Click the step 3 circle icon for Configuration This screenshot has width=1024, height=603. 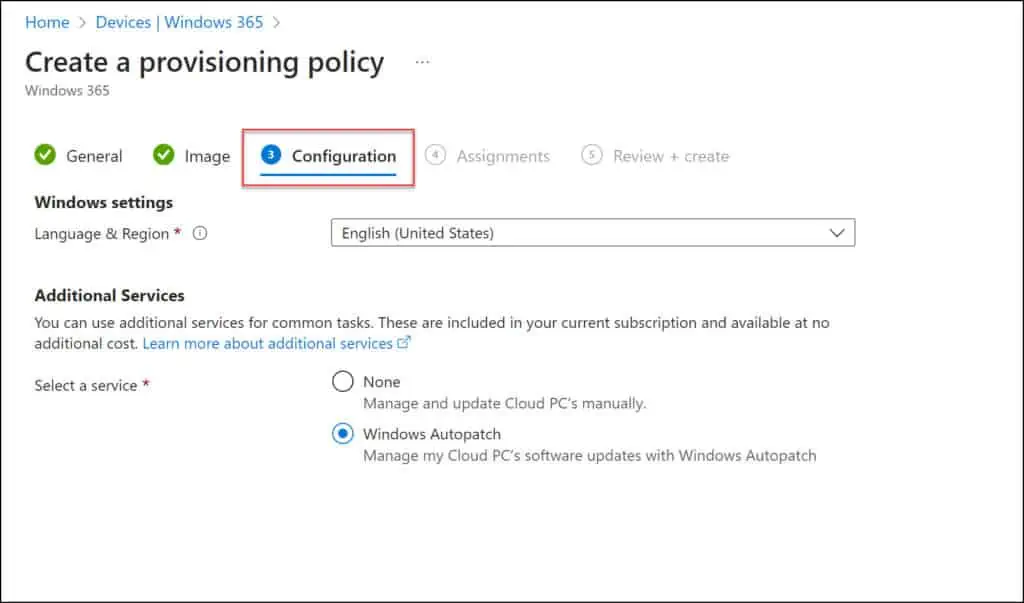271,155
